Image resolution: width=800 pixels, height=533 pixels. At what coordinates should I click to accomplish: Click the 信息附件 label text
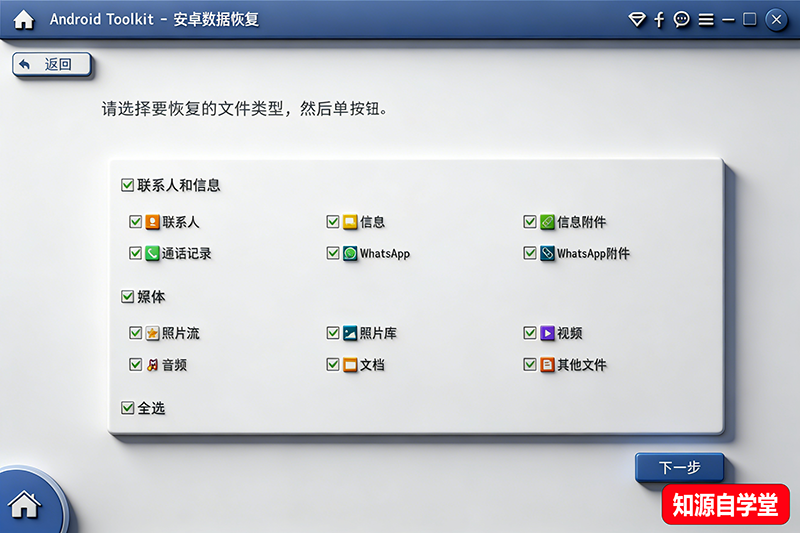[x=581, y=222]
